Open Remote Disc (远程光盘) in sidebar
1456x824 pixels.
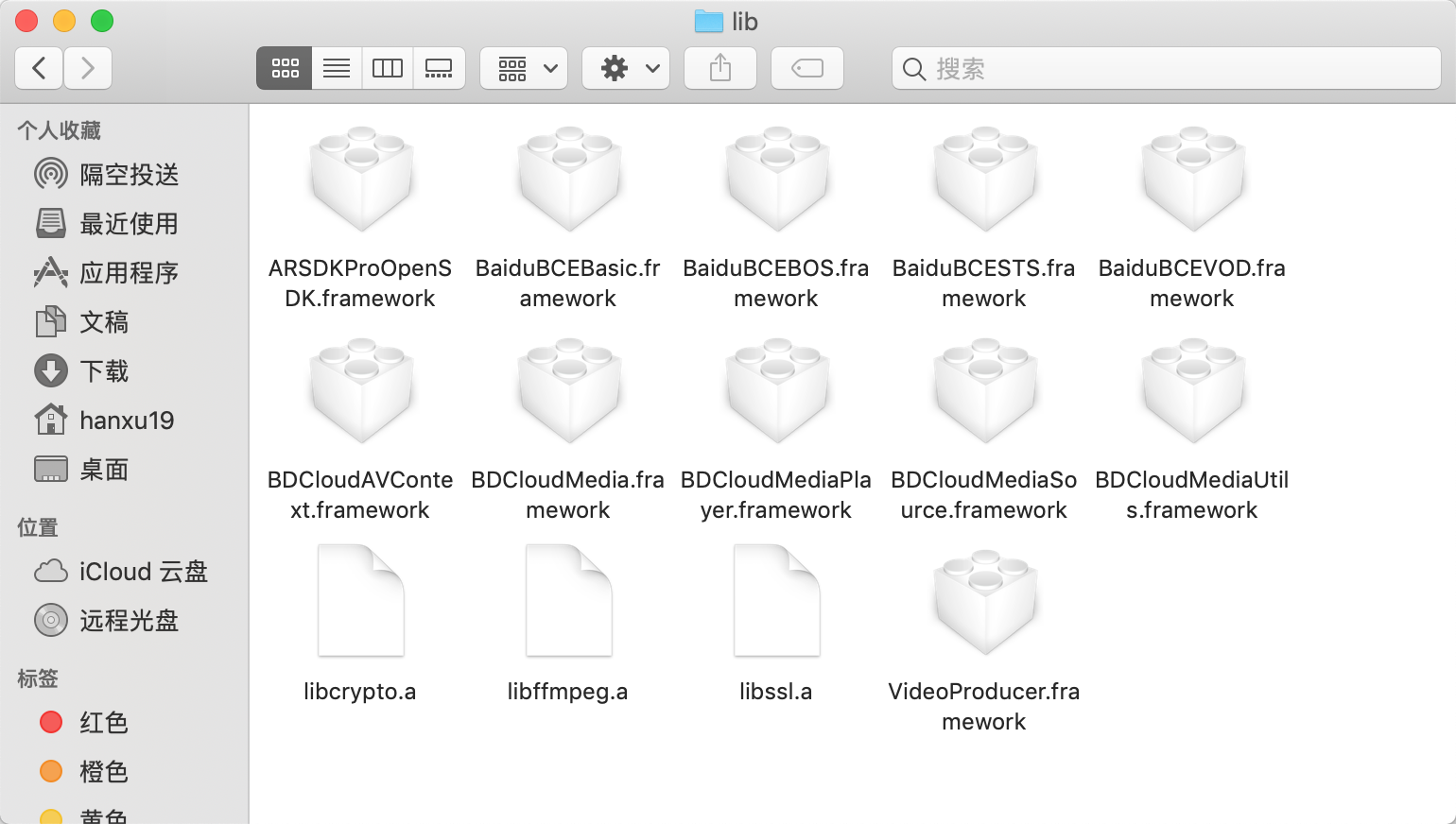(x=123, y=621)
